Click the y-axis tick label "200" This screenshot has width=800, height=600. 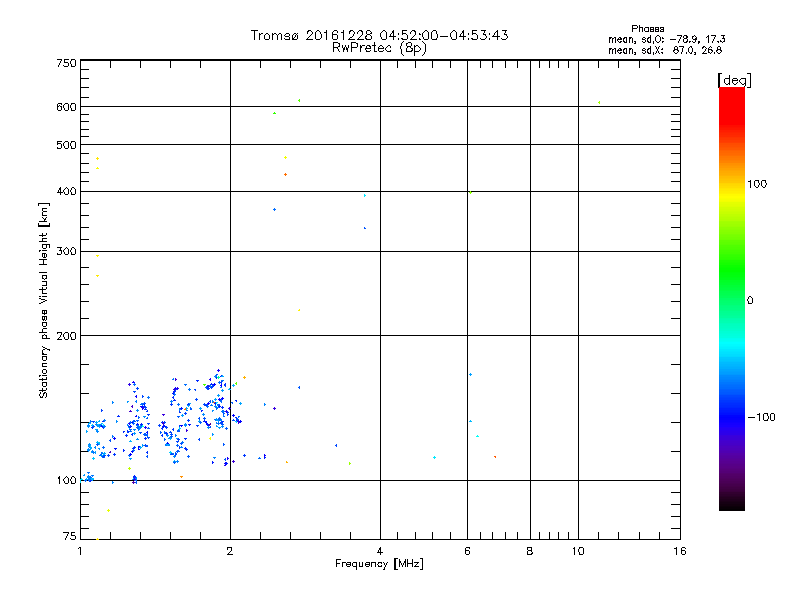coord(66,336)
